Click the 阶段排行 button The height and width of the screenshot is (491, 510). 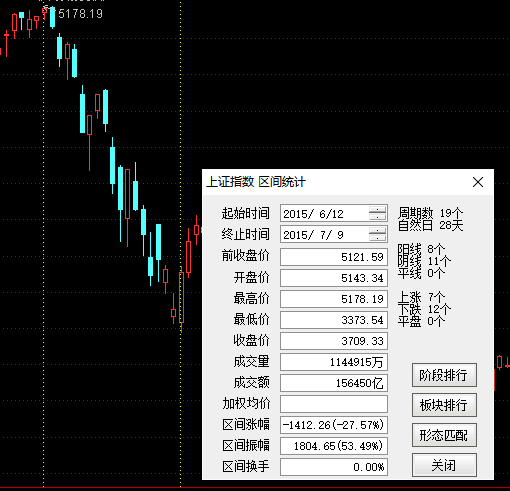point(444,375)
